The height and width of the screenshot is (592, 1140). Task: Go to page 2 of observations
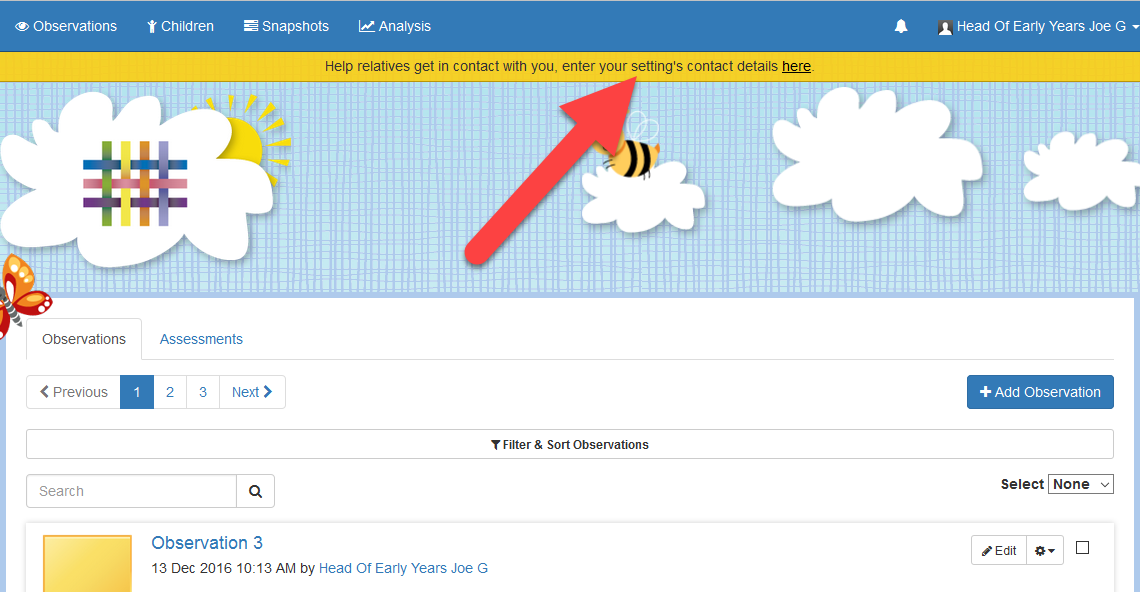click(170, 392)
